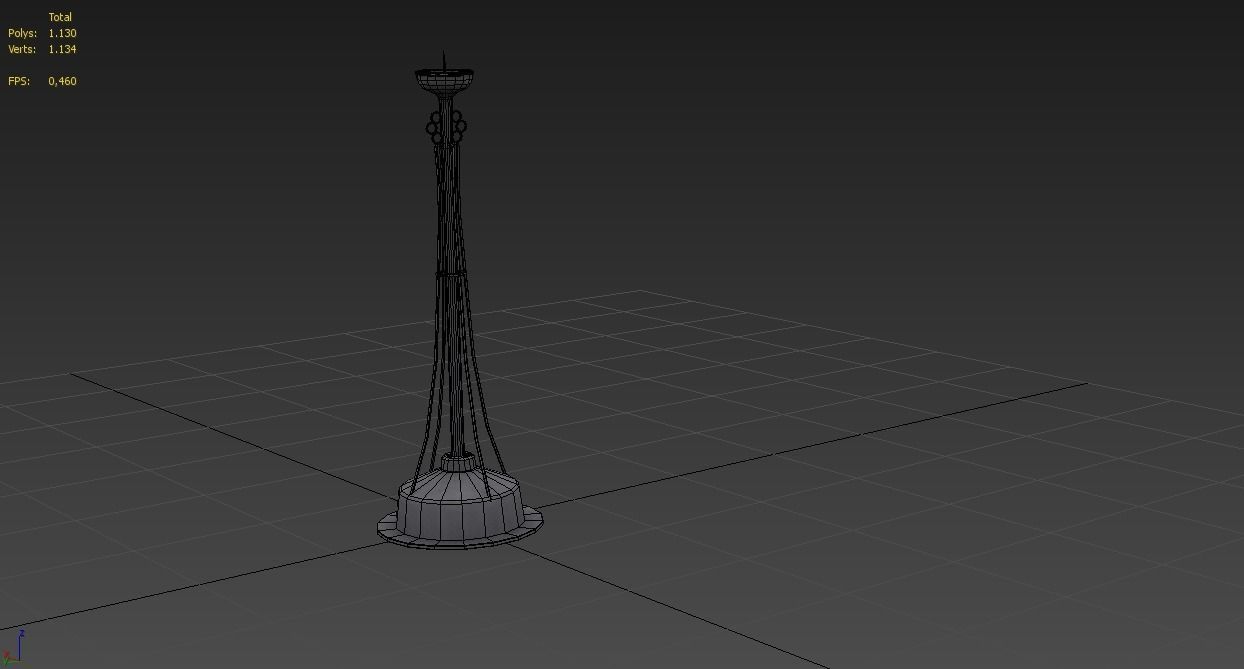Click the polygon count value 1.130
The image size is (1244, 669).
click(x=62, y=33)
